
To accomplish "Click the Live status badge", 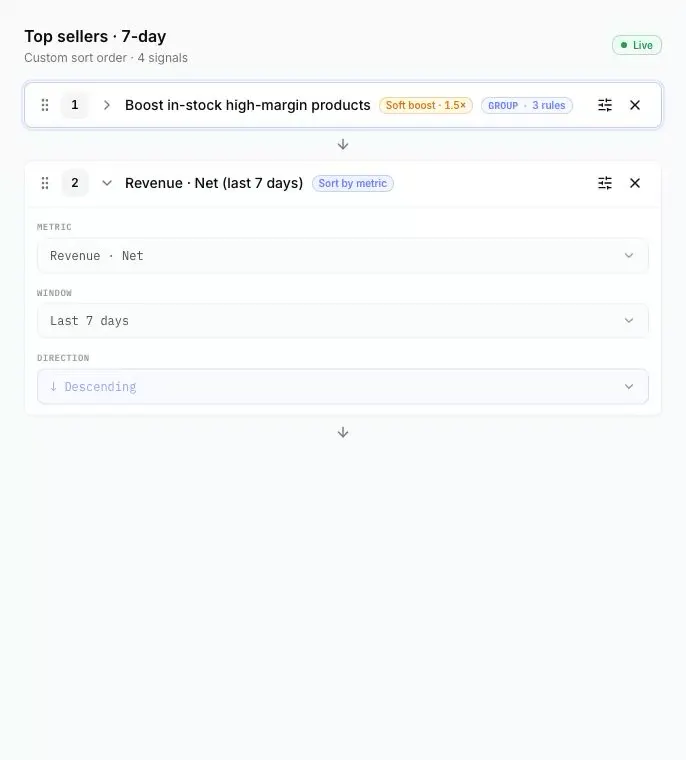I will tap(637, 45).
